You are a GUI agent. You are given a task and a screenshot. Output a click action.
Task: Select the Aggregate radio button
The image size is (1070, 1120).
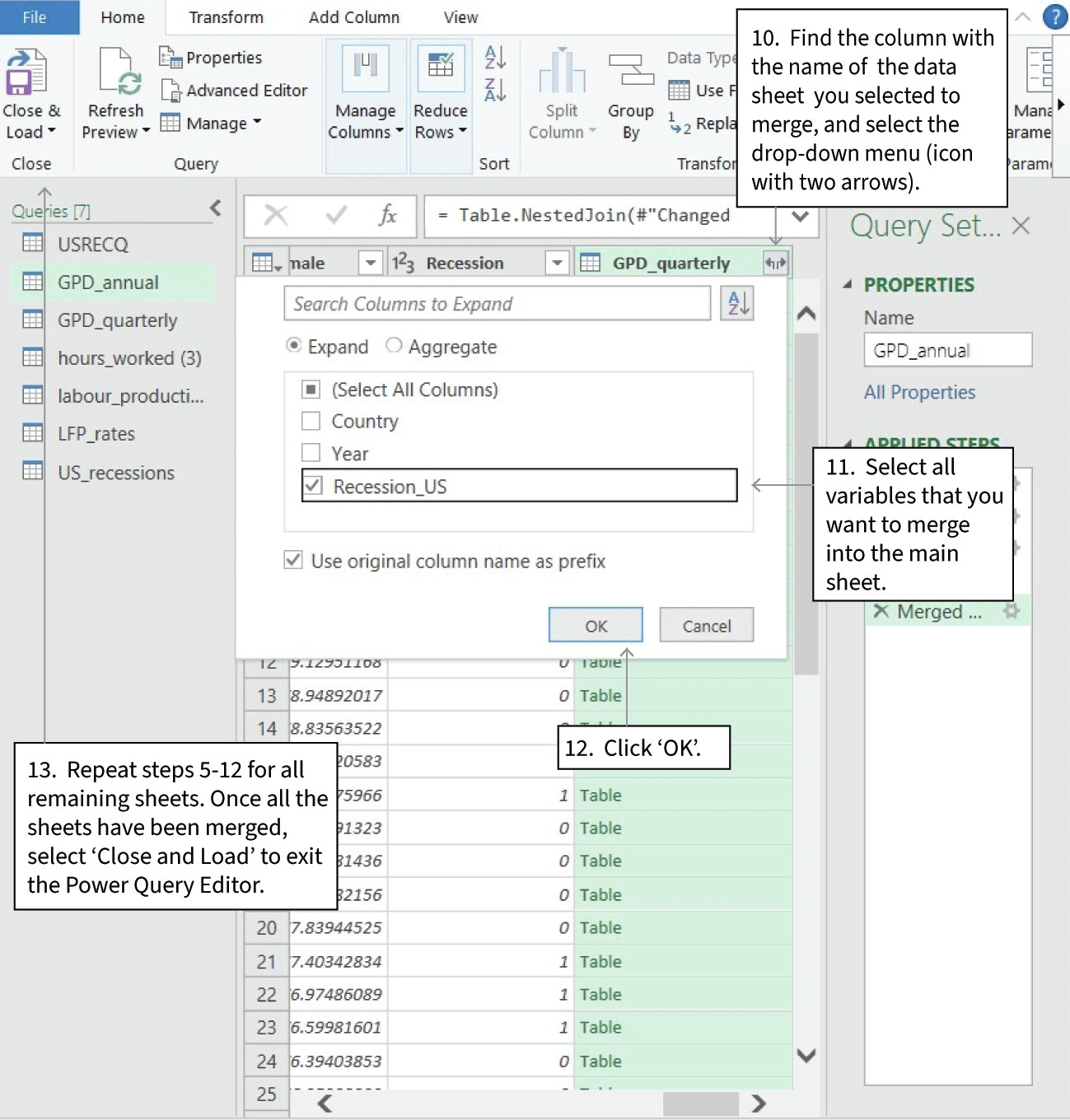click(394, 346)
